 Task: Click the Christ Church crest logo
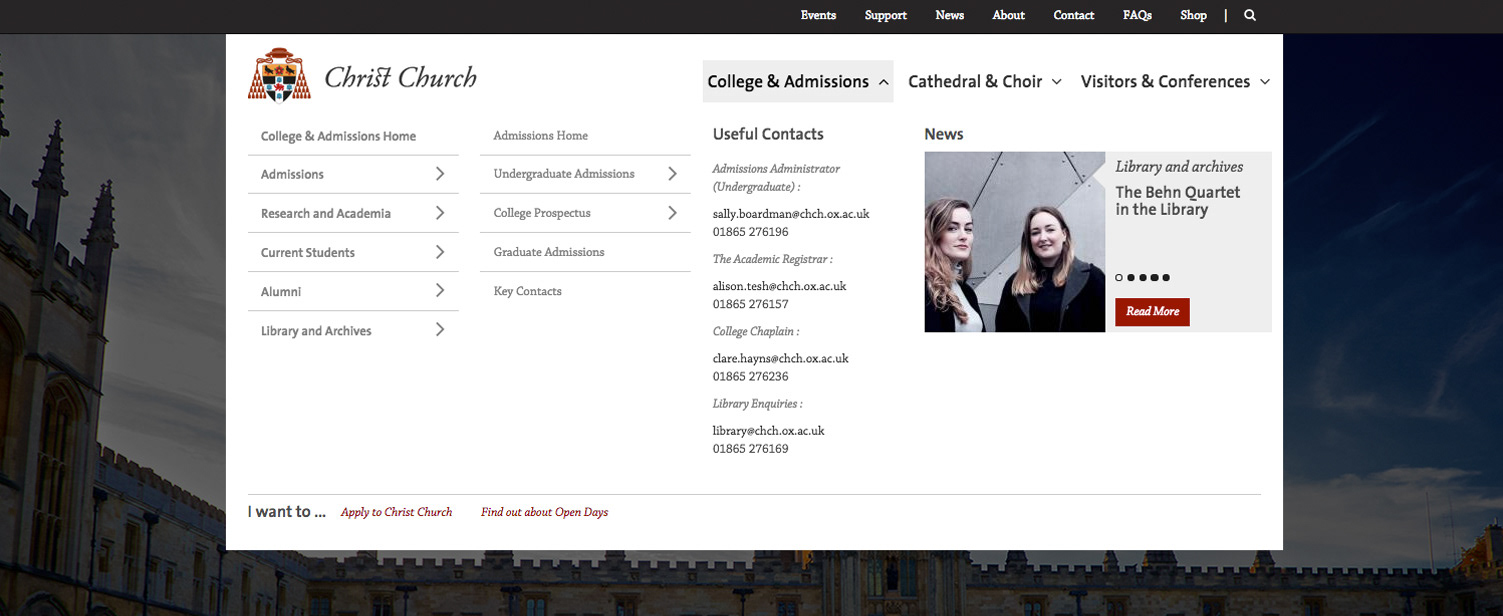tap(279, 76)
